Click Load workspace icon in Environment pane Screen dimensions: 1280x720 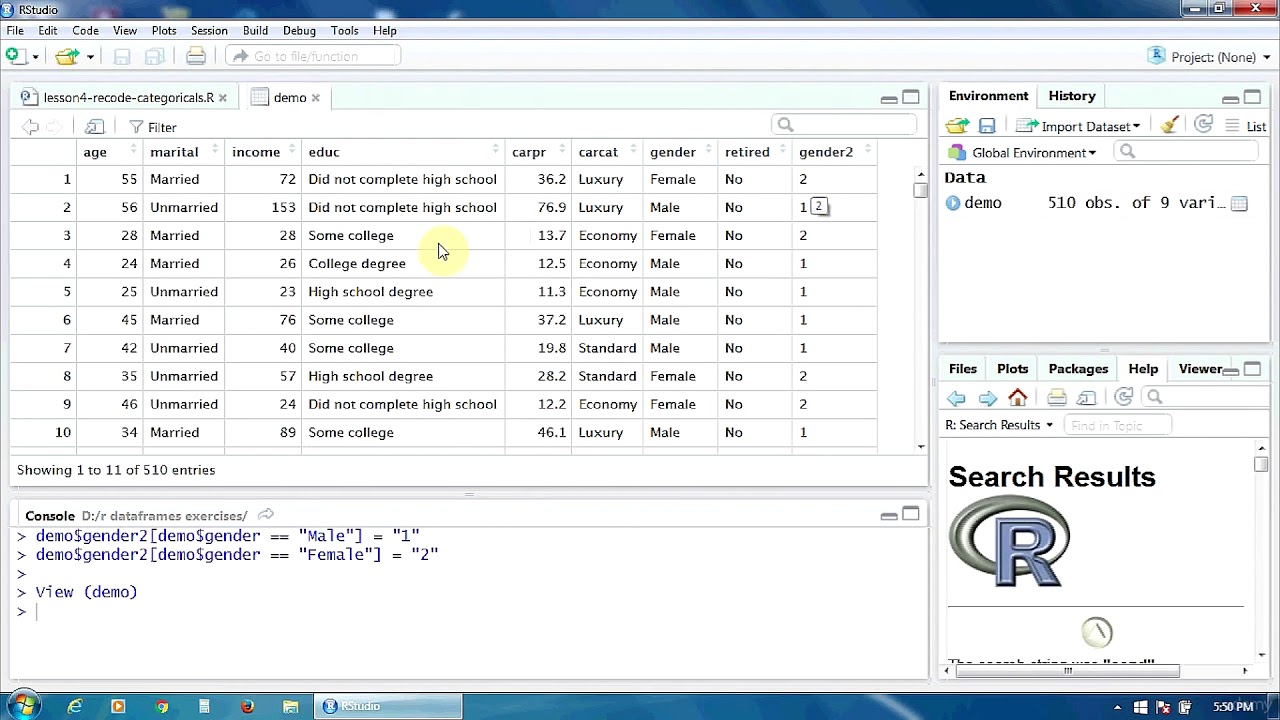(958, 126)
